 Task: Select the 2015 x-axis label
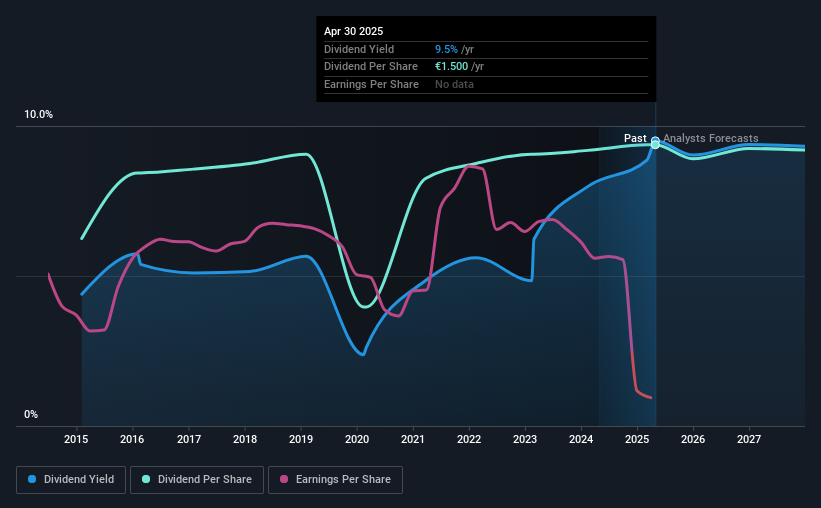coord(76,439)
